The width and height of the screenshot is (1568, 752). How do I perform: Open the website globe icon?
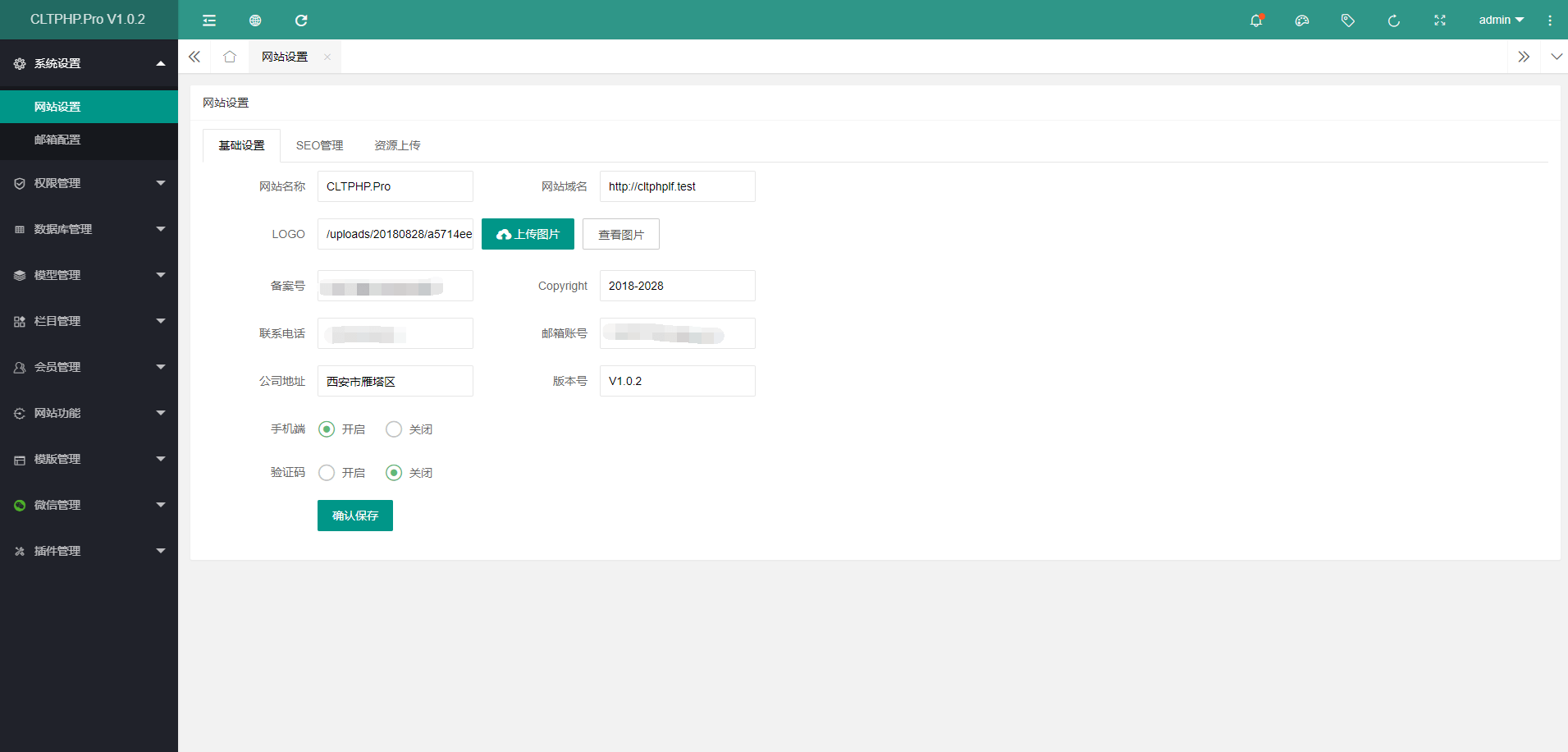click(x=255, y=21)
